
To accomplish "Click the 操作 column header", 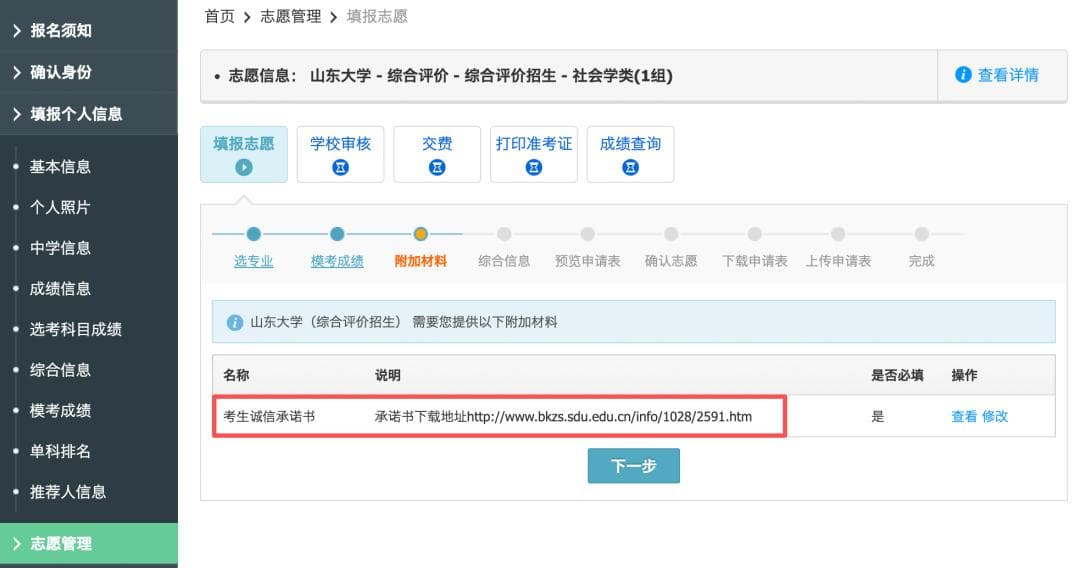I will [x=964, y=375].
